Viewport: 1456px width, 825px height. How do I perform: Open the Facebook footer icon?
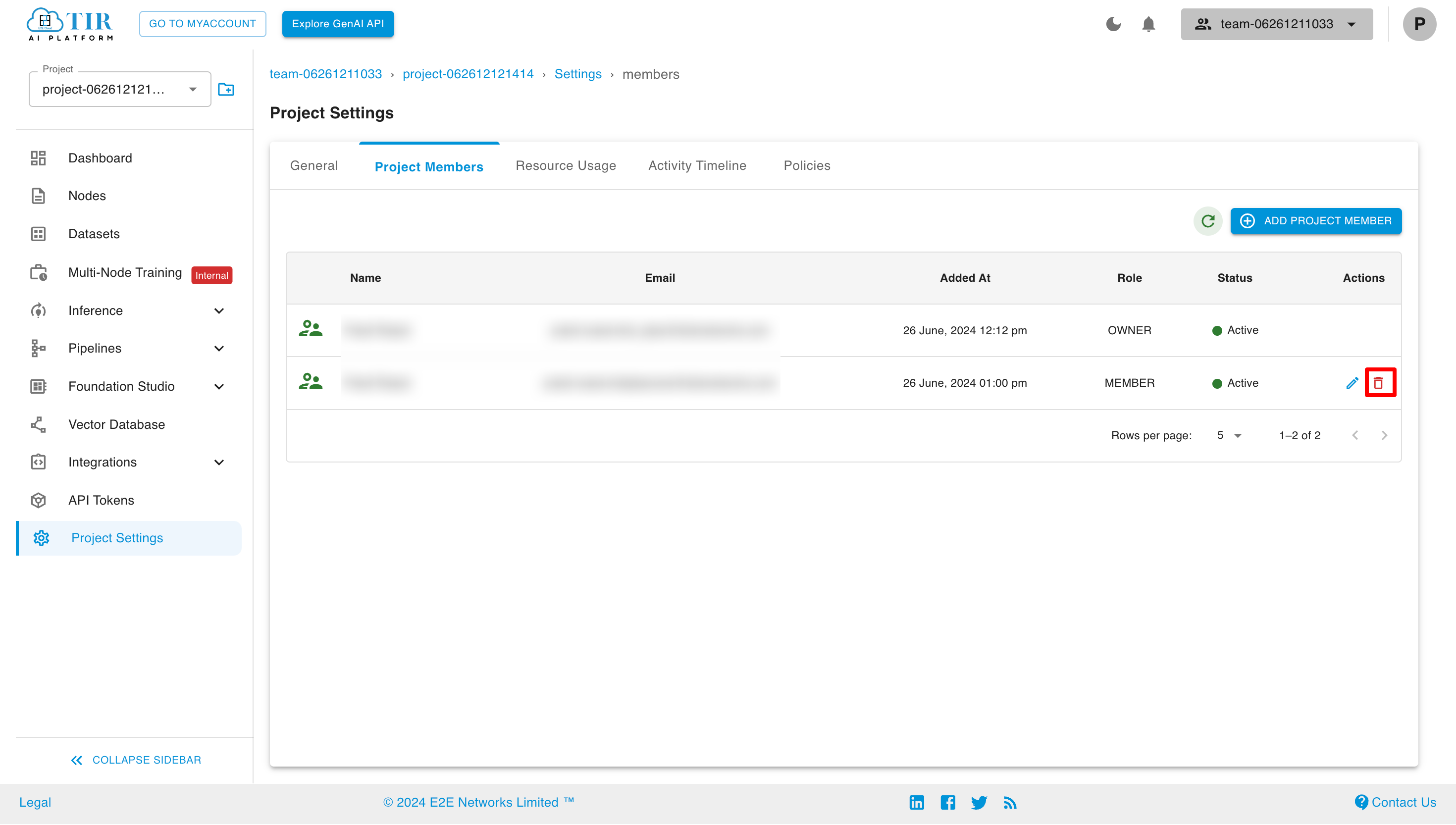pos(948,802)
